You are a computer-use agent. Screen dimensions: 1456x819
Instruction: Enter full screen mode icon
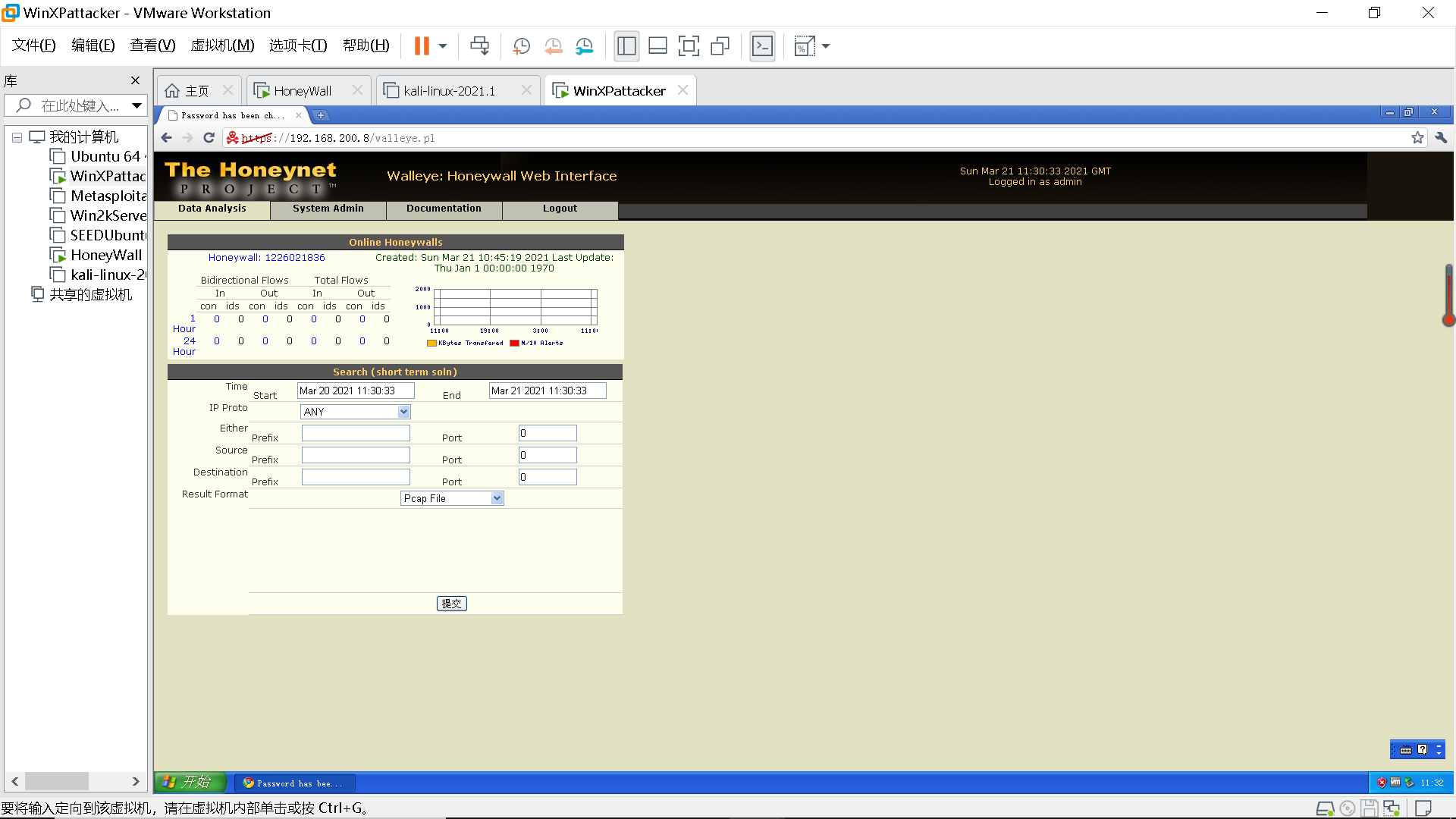[x=689, y=46]
